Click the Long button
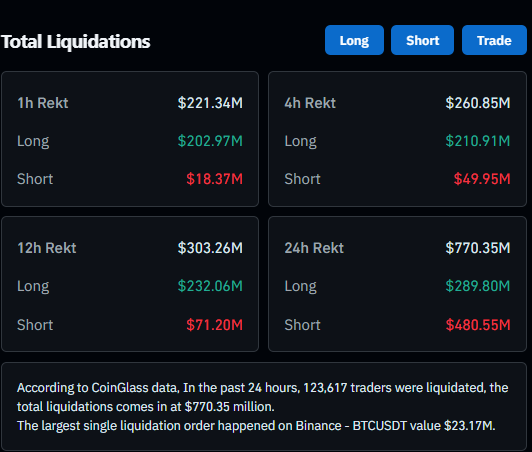This screenshot has width=532, height=452. point(354,40)
